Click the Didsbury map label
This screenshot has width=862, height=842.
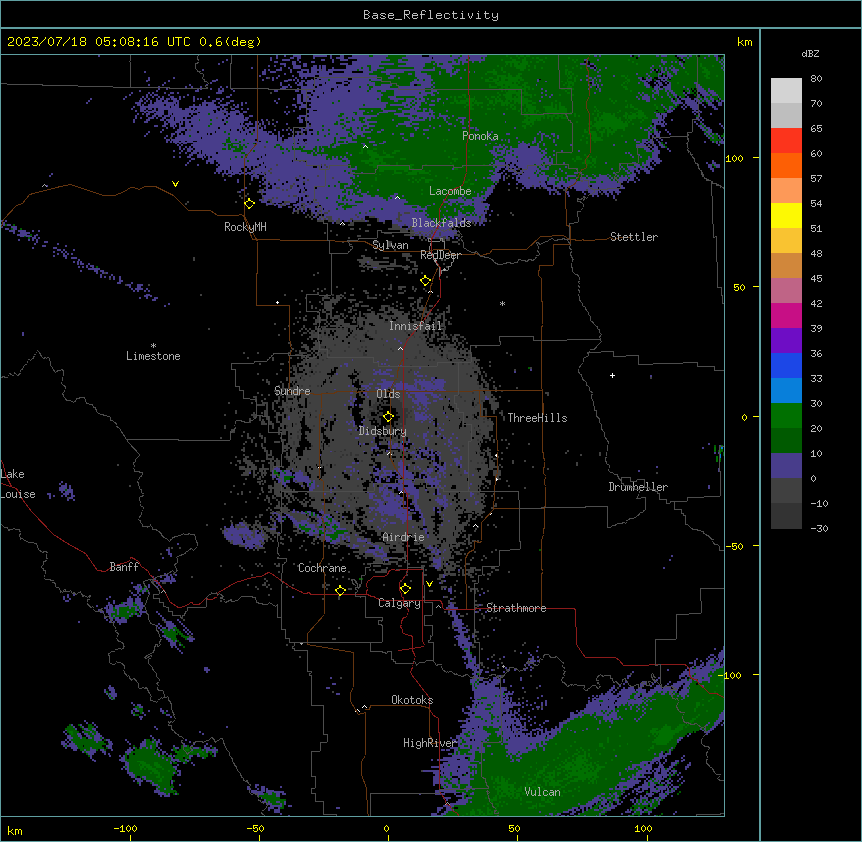click(383, 431)
